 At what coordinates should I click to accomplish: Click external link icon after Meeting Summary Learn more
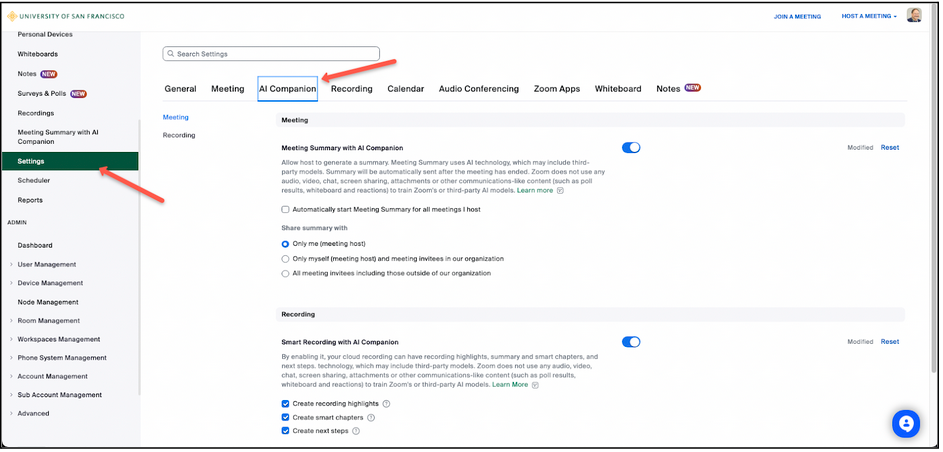(559, 190)
